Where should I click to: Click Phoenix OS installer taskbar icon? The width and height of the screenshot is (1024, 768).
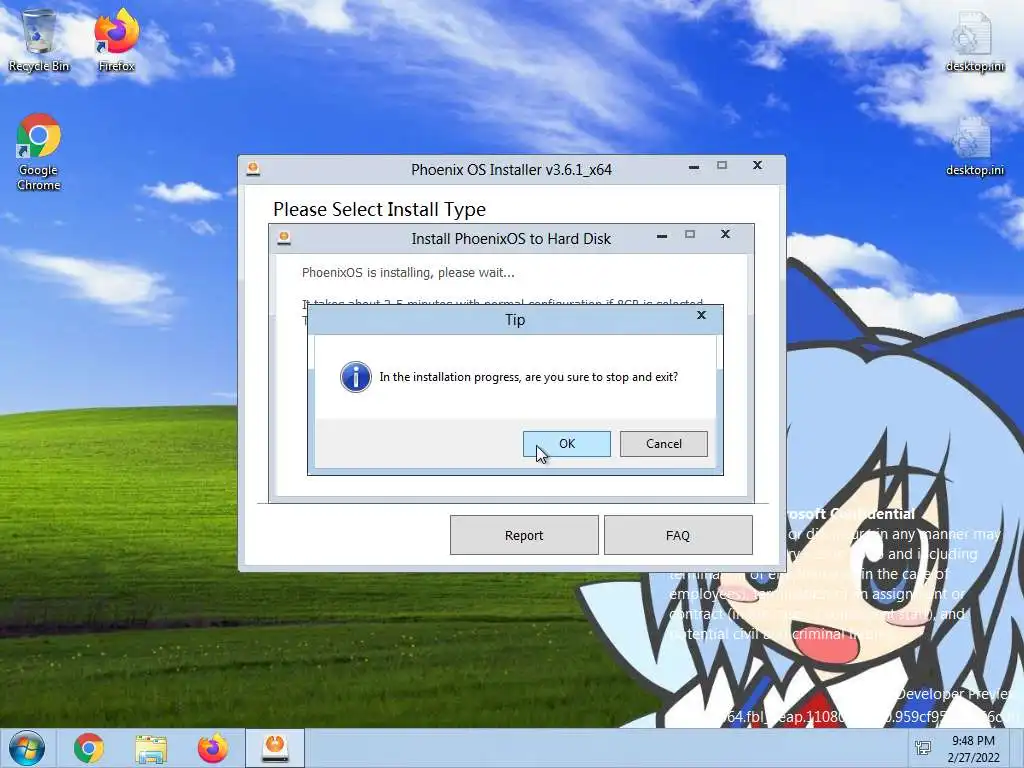[275, 748]
